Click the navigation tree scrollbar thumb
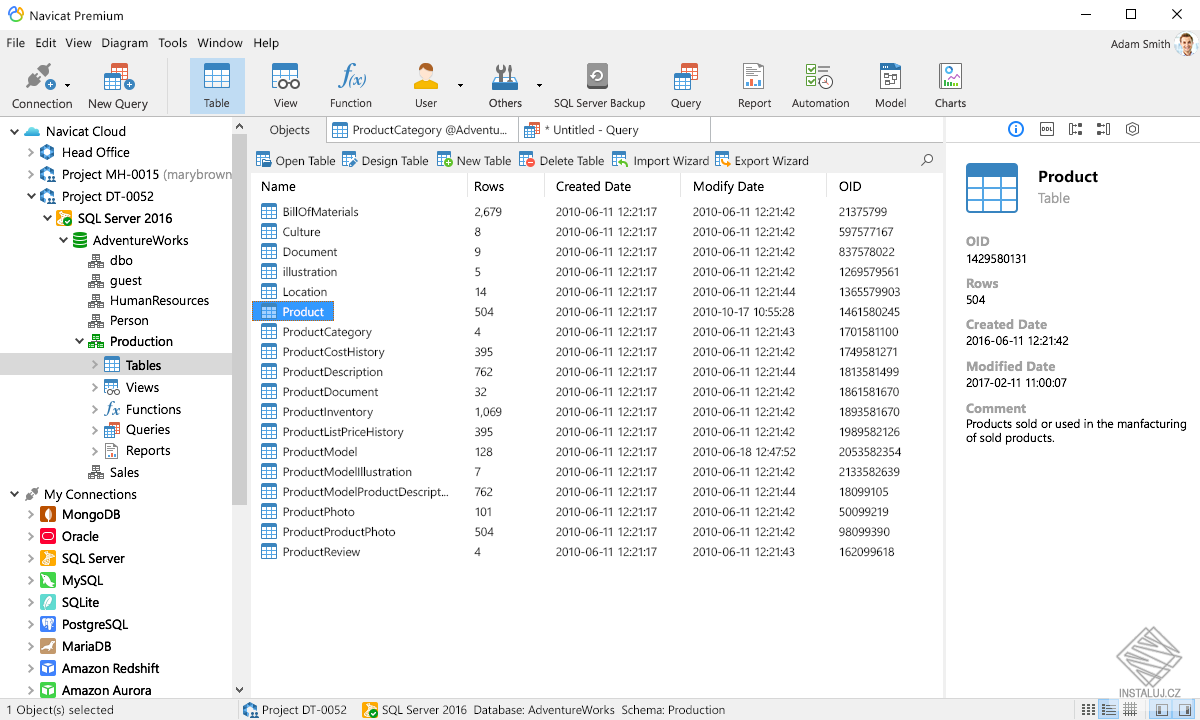 point(240,320)
